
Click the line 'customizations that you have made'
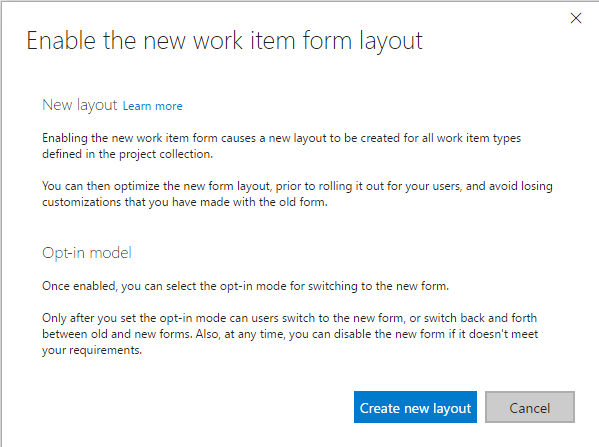point(185,202)
